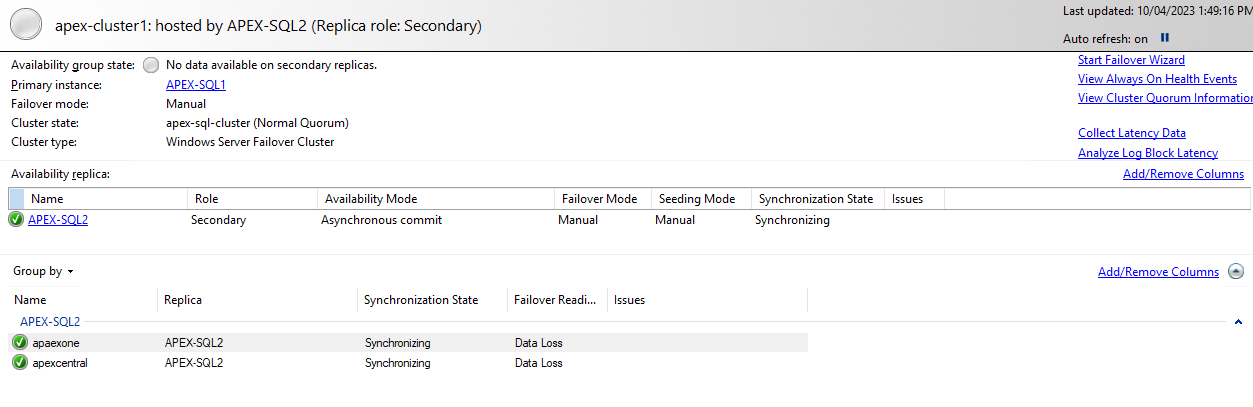Click Collect Latency Data link
Screen dimensions: 1253x407
(1132, 133)
